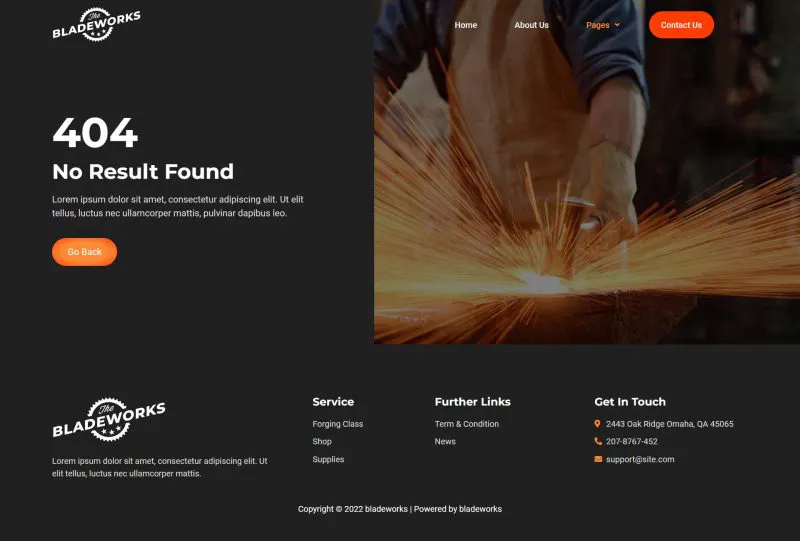The width and height of the screenshot is (800, 541).
Task: Click the Bladeworks logo in the header
Action: click(96, 24)
